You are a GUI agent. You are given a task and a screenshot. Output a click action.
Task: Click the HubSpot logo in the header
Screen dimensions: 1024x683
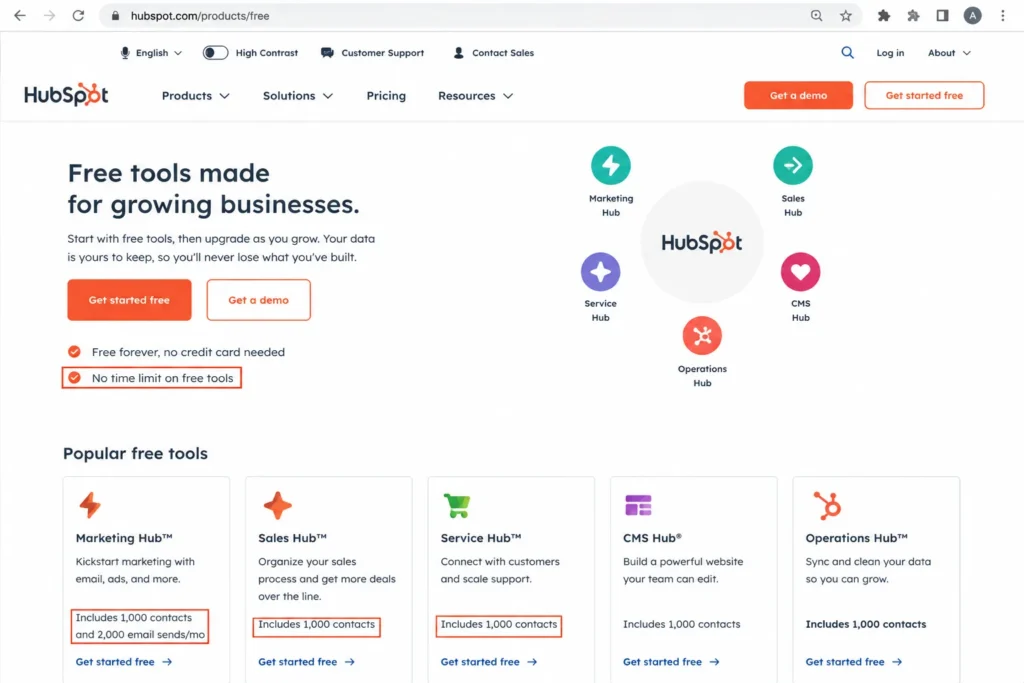click(x=66, y=95)
